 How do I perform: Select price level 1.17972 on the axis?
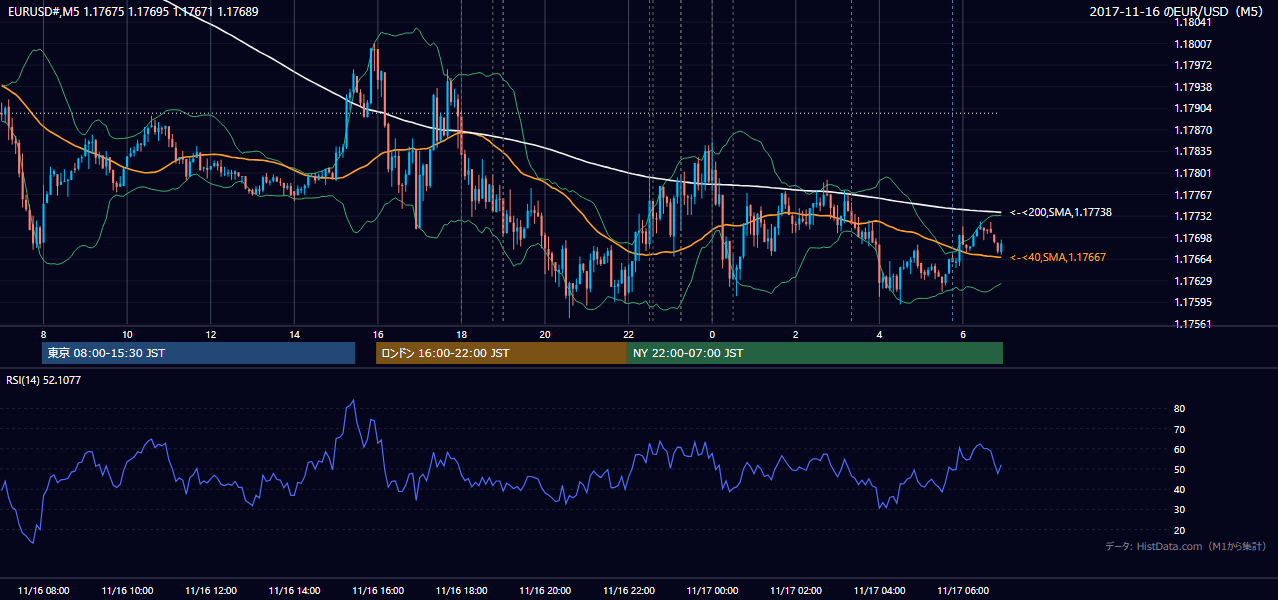[1192, 65]
